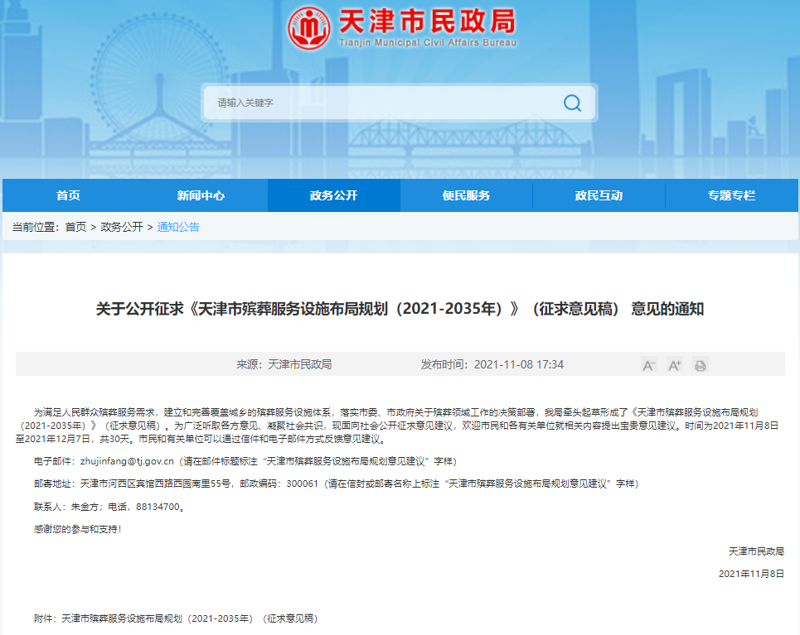Screen dimensions: 800x635
Task: Click the A+ font size increase icon
Action: [x=673, y=365]
